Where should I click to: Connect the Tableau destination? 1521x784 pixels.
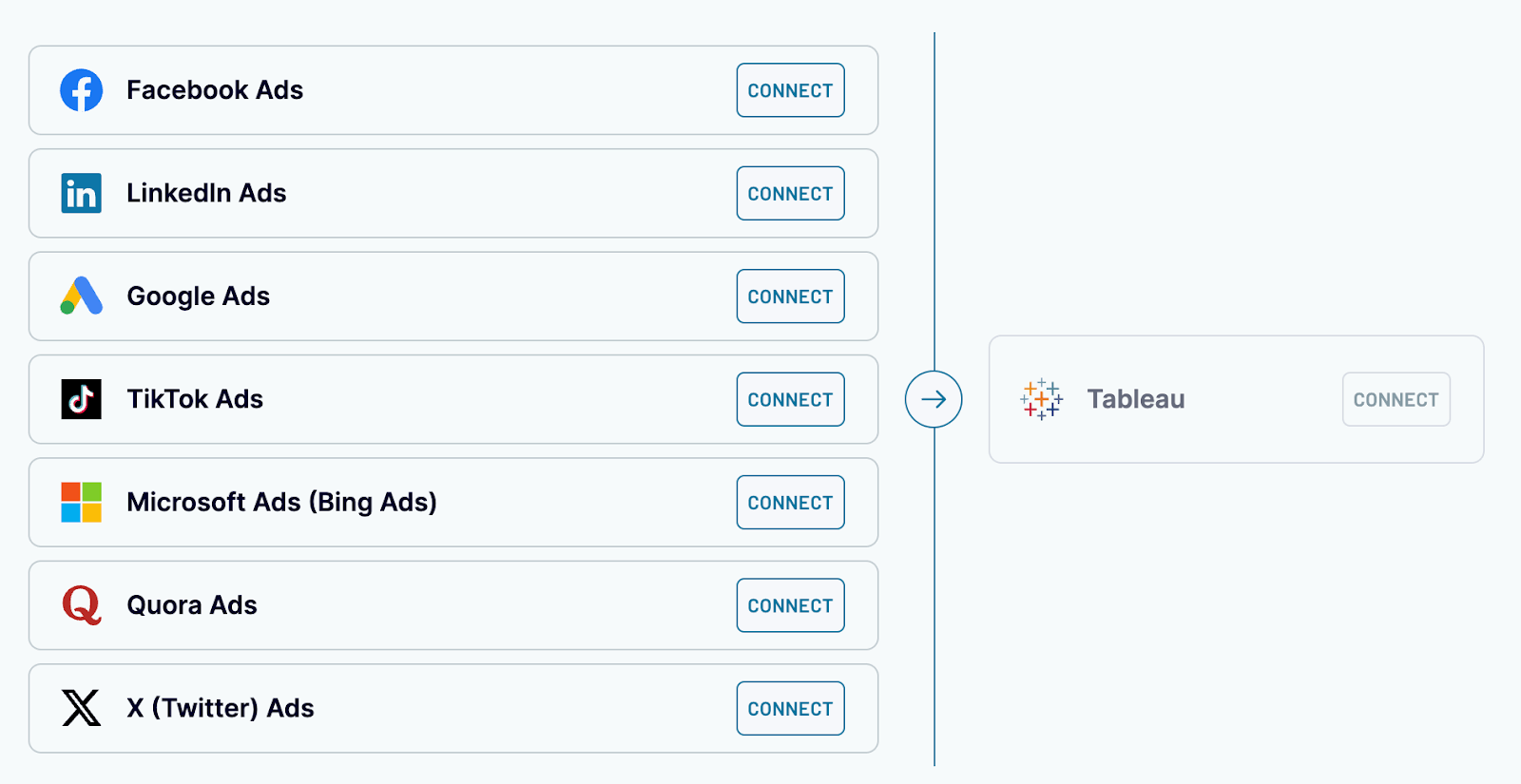(x=1396, y=399)
